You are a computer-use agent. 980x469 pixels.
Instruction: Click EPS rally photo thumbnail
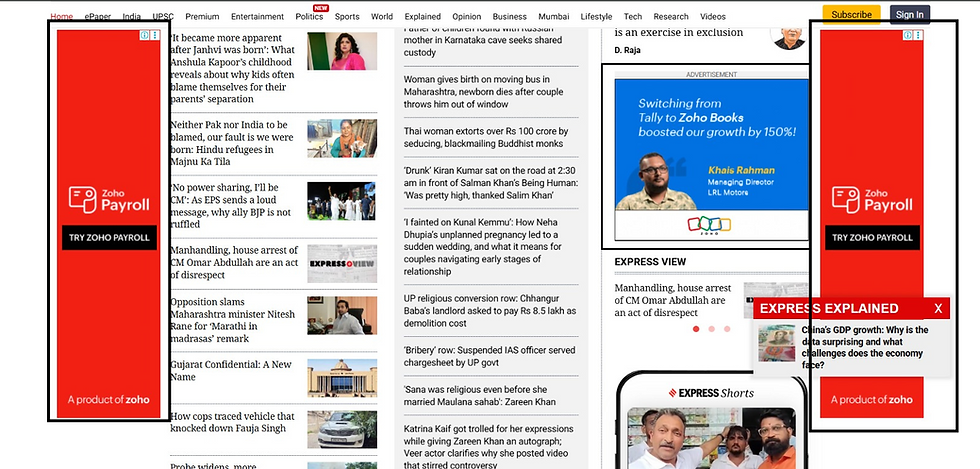pyautogui.click(x=342, y=201)
